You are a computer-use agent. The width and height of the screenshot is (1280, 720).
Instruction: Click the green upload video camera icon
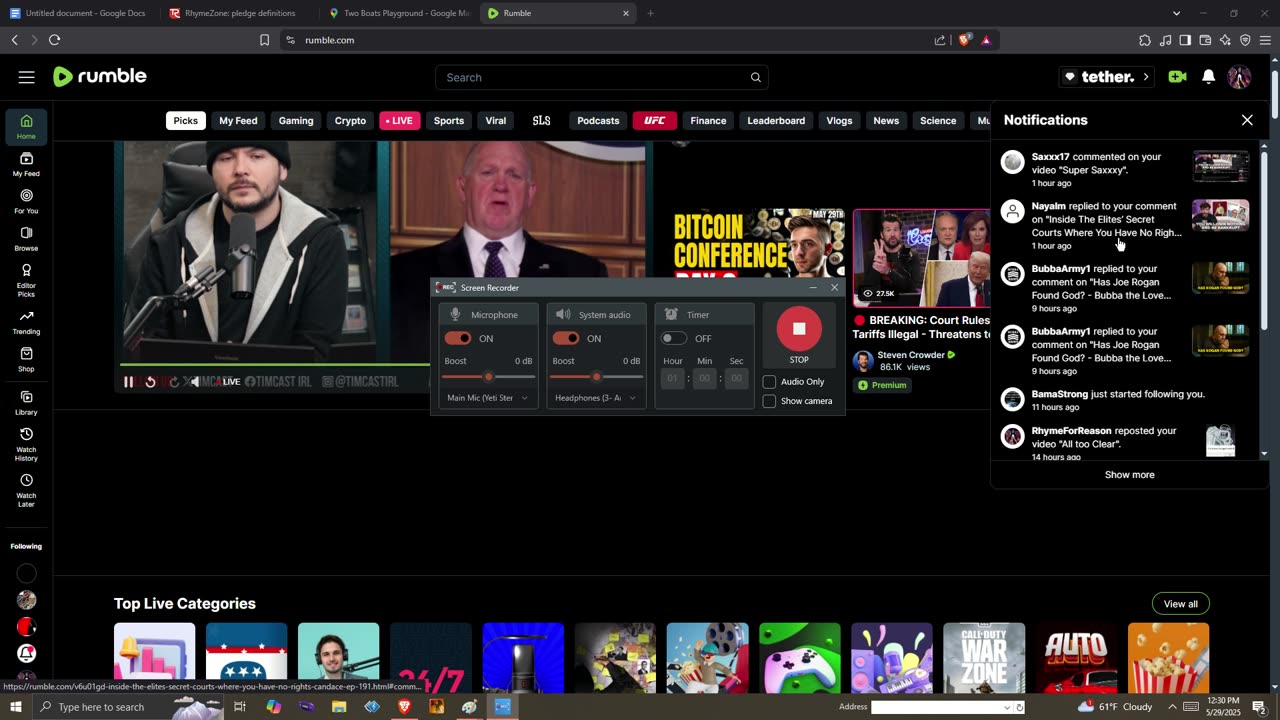[1177, 77]
